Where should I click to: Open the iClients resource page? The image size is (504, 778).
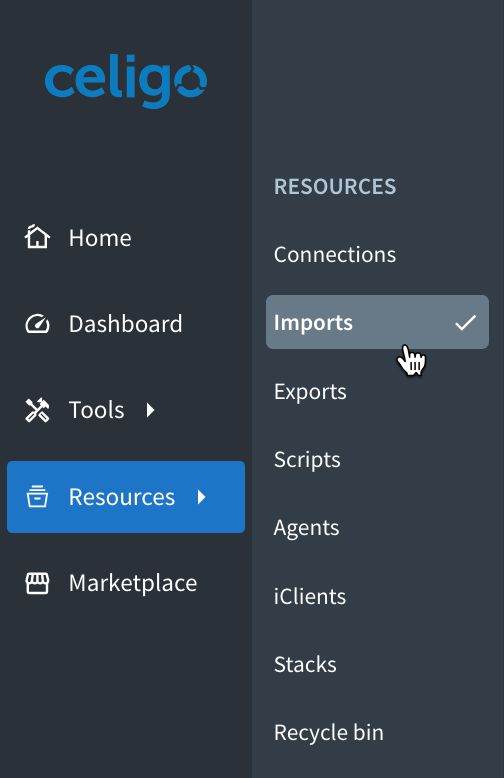point(310,596)
